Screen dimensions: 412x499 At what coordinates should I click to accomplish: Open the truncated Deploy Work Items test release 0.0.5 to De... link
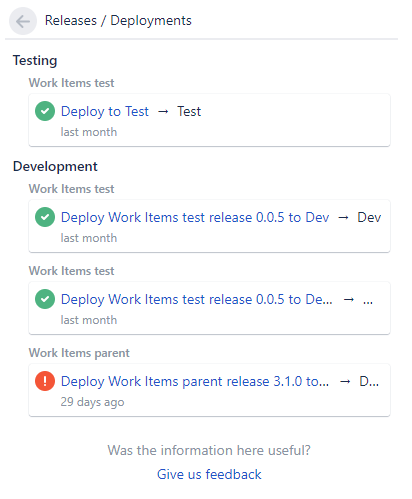point(197,299)
